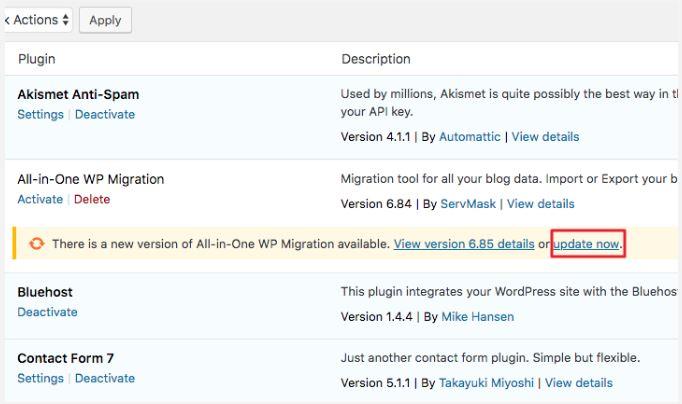Open the ServMask author link

click(x=469, y=204)
